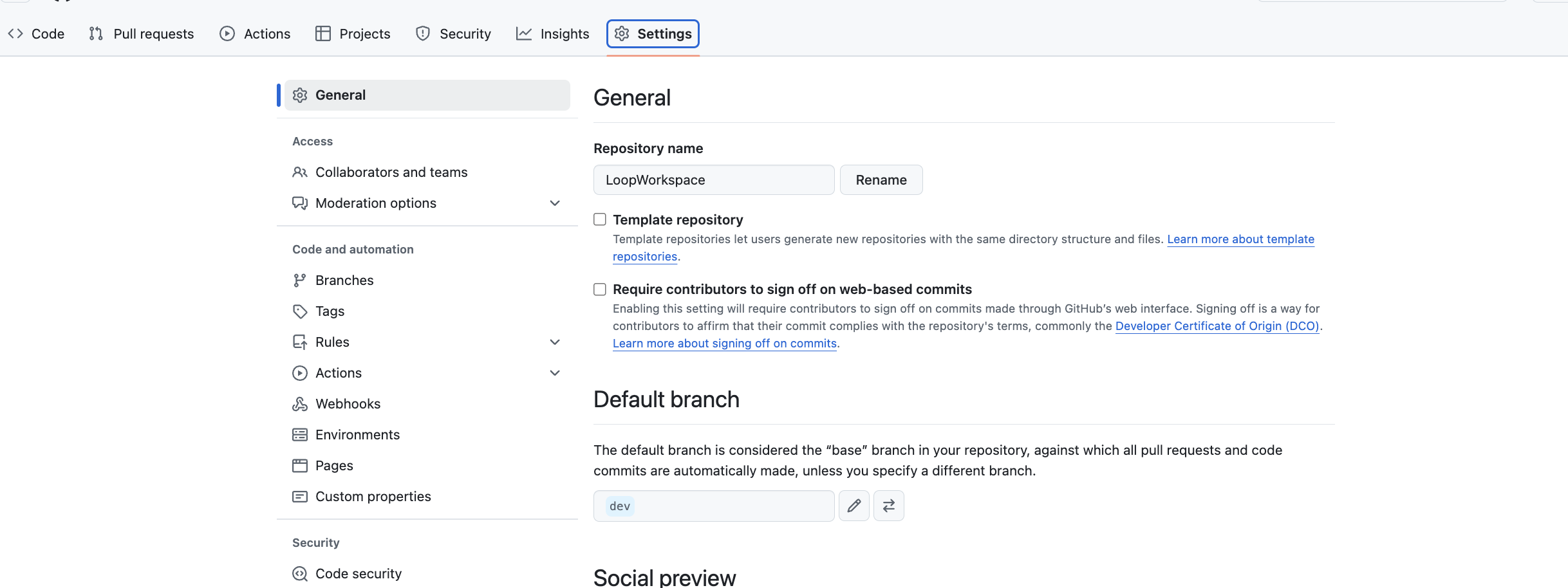Expand the Moderation options section
The image size is (1568, 588).
[x=555, y=203]
